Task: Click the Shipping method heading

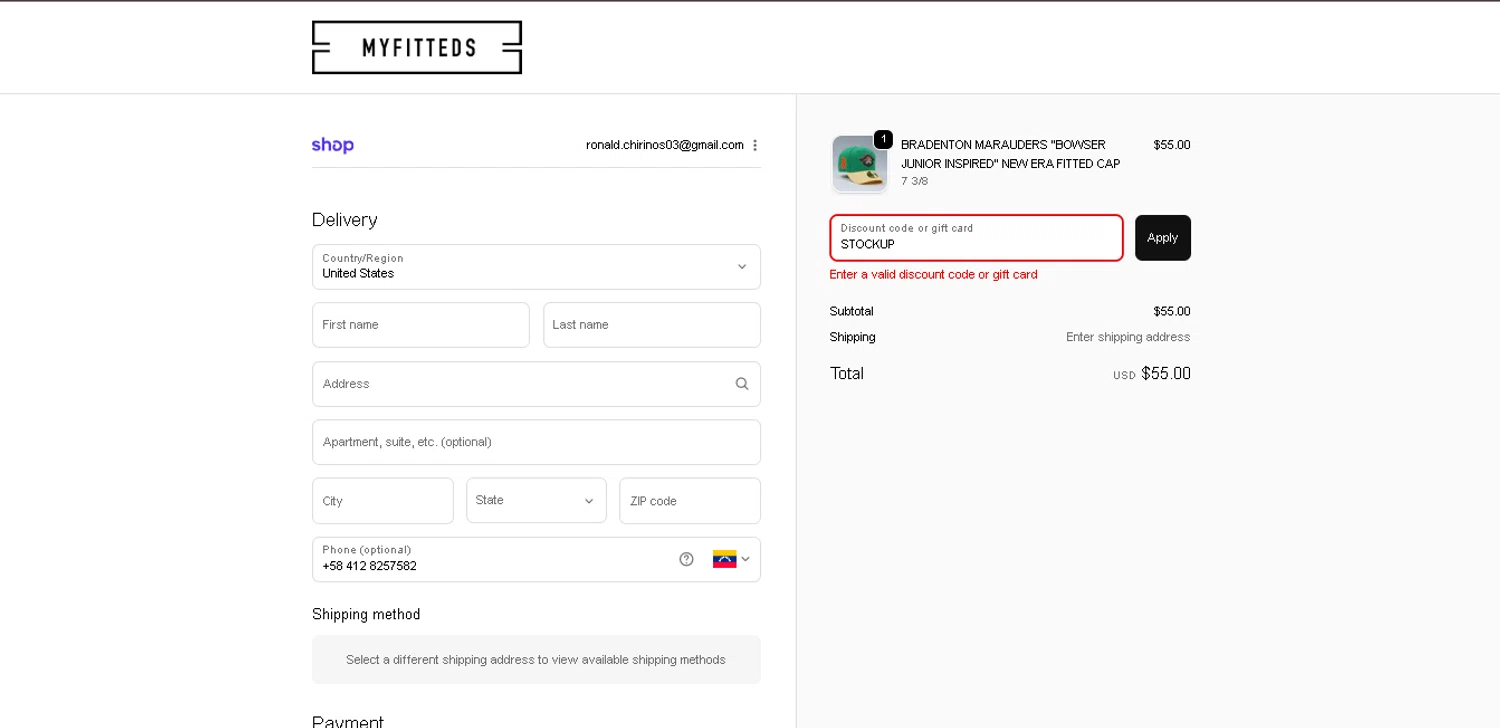Action: [x=366, y=614]
